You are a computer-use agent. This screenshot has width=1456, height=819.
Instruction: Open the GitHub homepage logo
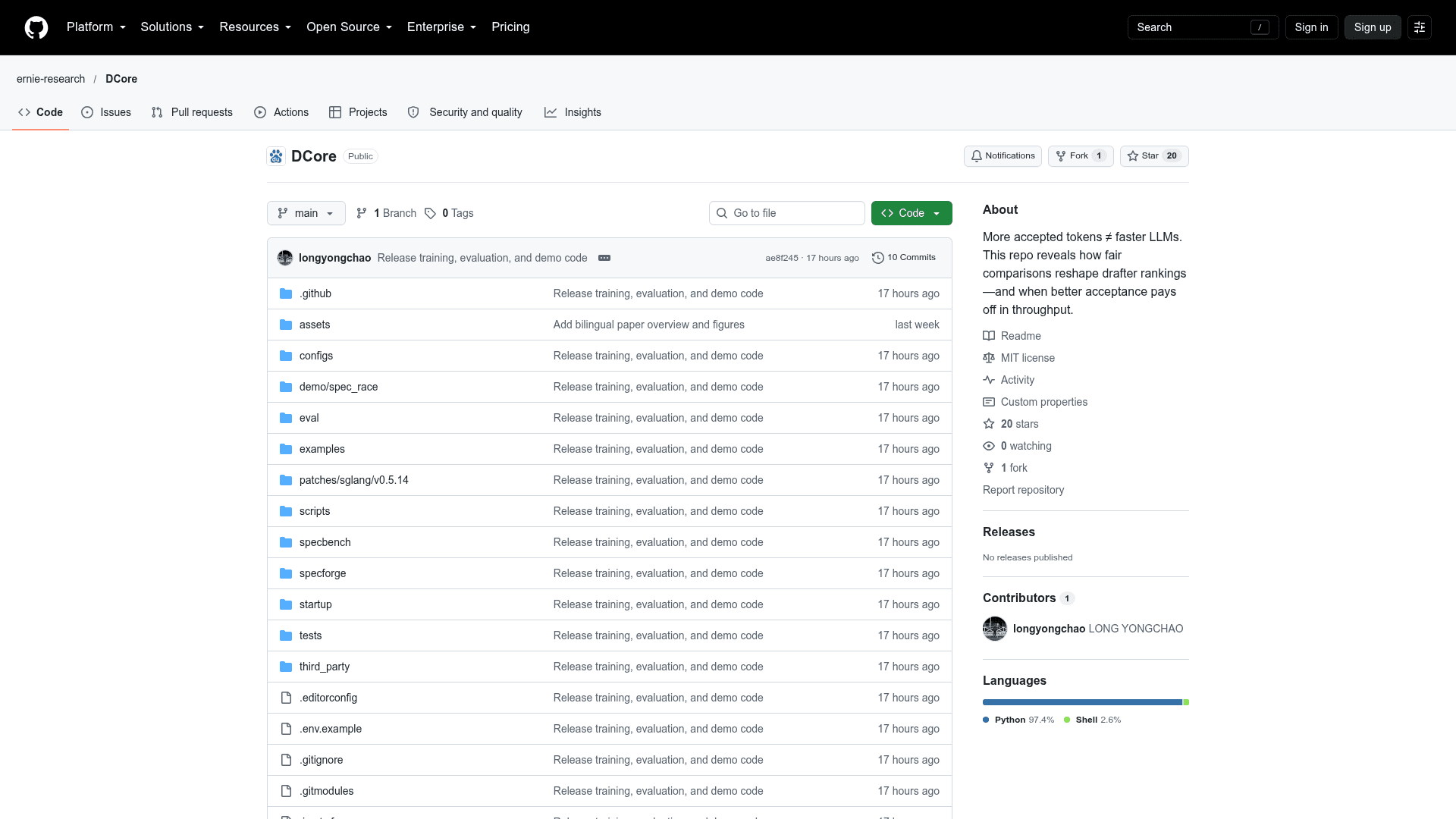tap(36, 27)
